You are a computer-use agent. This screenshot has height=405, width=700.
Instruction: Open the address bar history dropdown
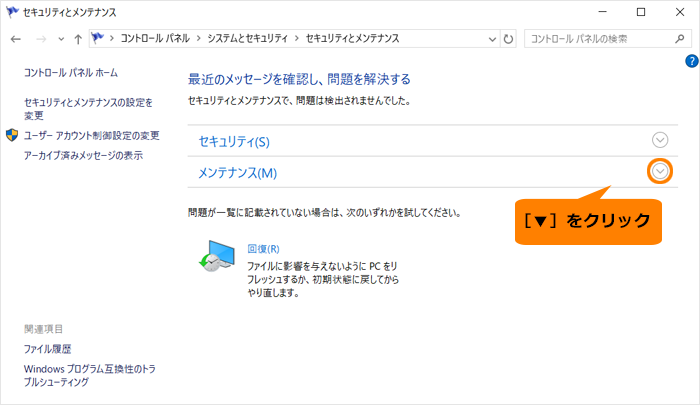click(492, 39)
